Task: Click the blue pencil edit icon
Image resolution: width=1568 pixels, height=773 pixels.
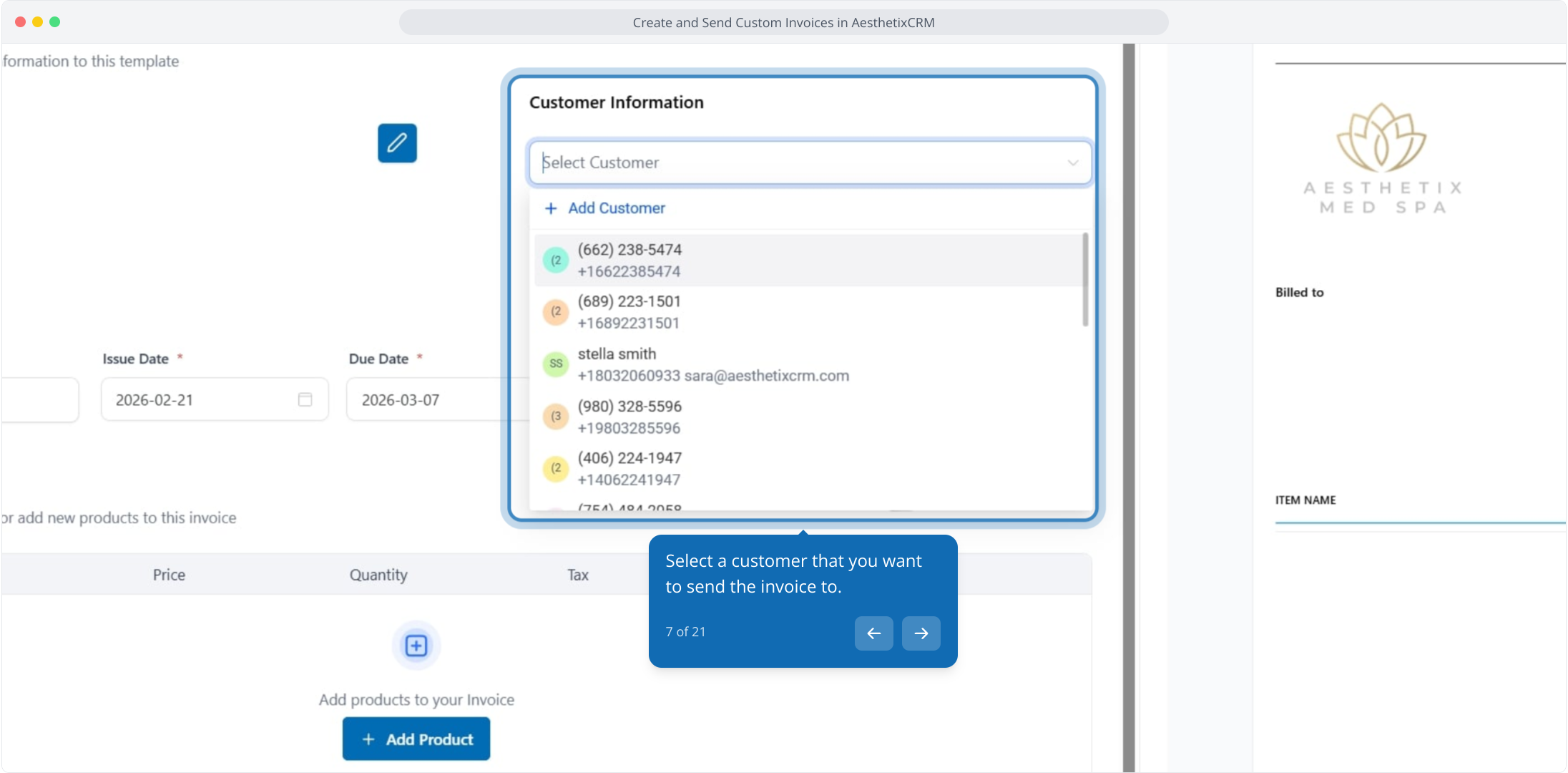Action: point(397,143)
